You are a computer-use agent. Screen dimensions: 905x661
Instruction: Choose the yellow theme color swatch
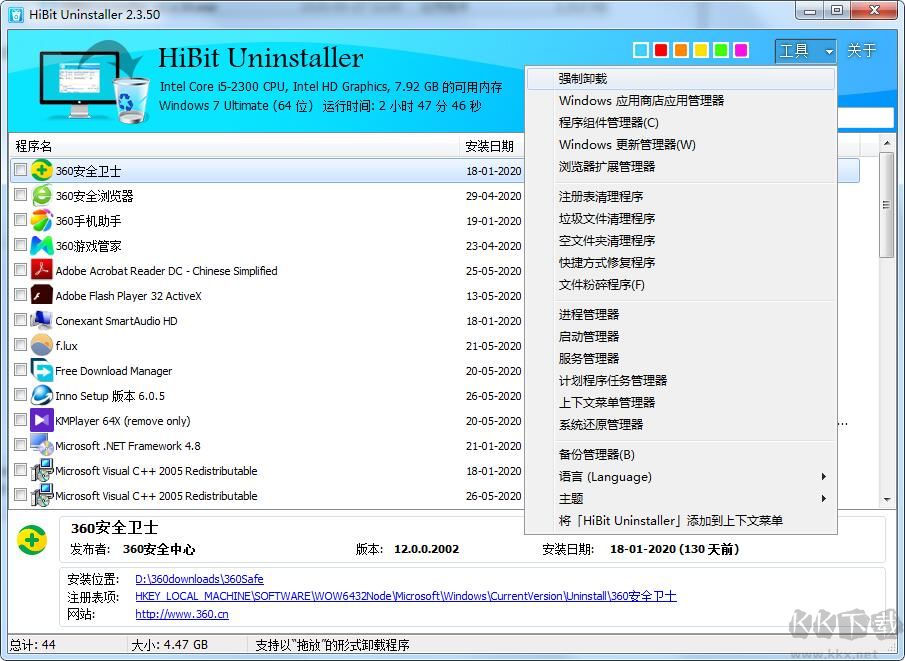pos(701,50)
